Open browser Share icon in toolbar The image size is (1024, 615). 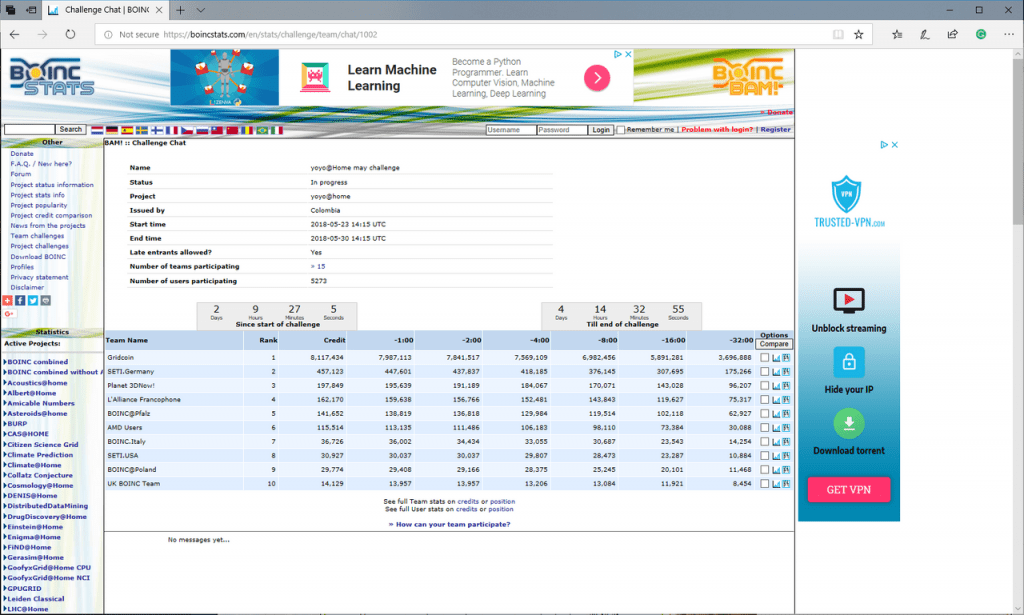point(953,35)
